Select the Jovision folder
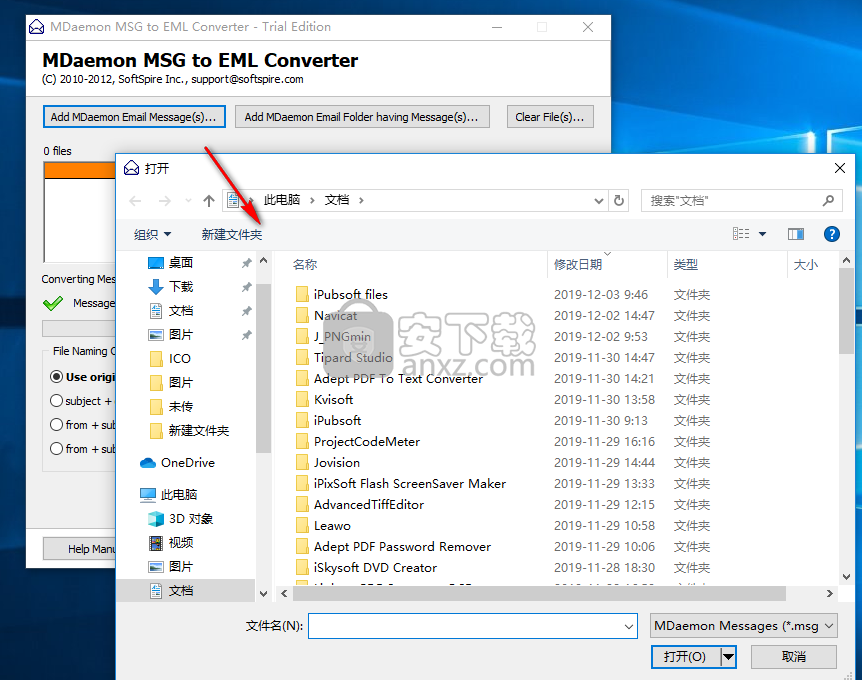Screen dimensions: 862x680 (336, 463)
